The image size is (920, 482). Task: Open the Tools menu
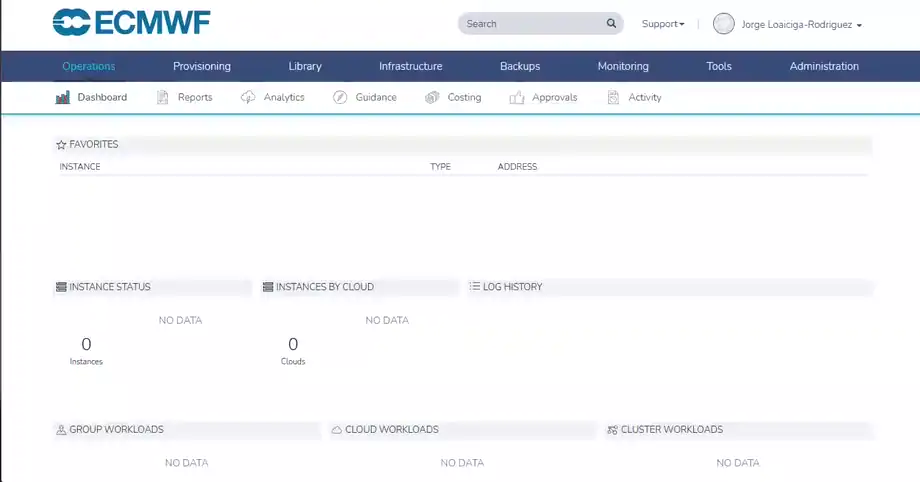click(719, 66)
